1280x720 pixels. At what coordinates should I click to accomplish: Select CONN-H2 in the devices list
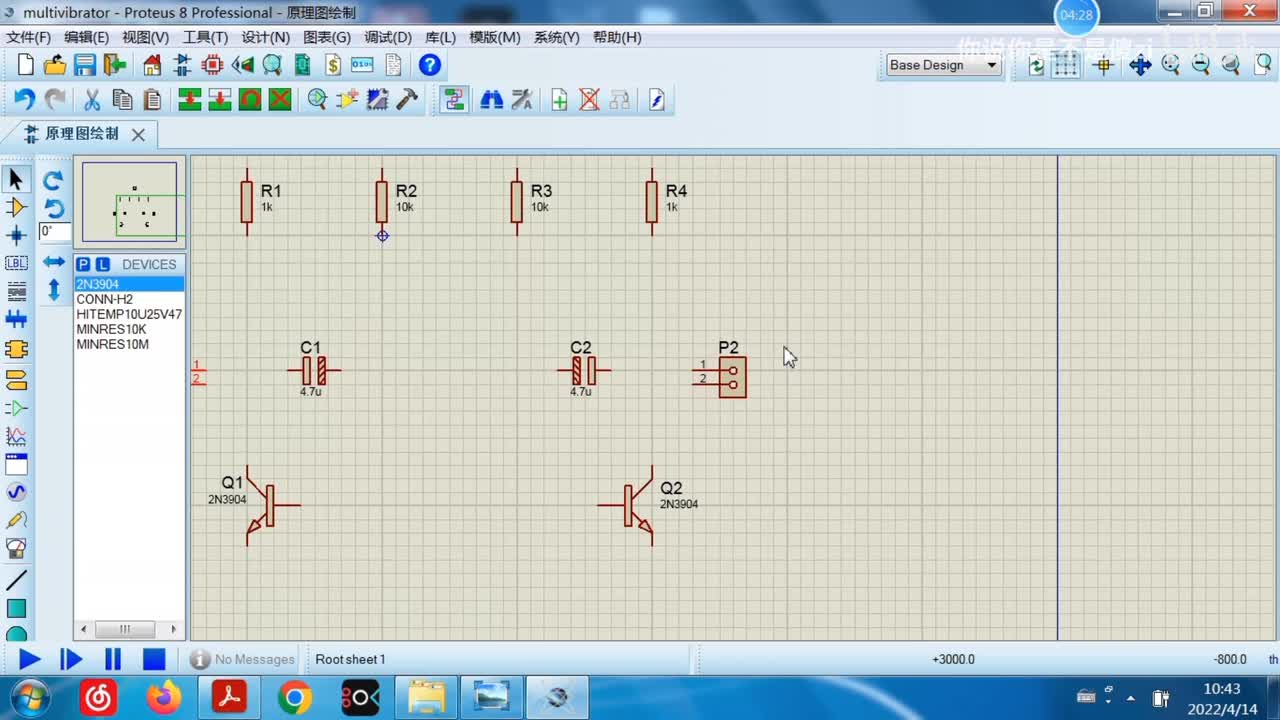click(129, 299)
